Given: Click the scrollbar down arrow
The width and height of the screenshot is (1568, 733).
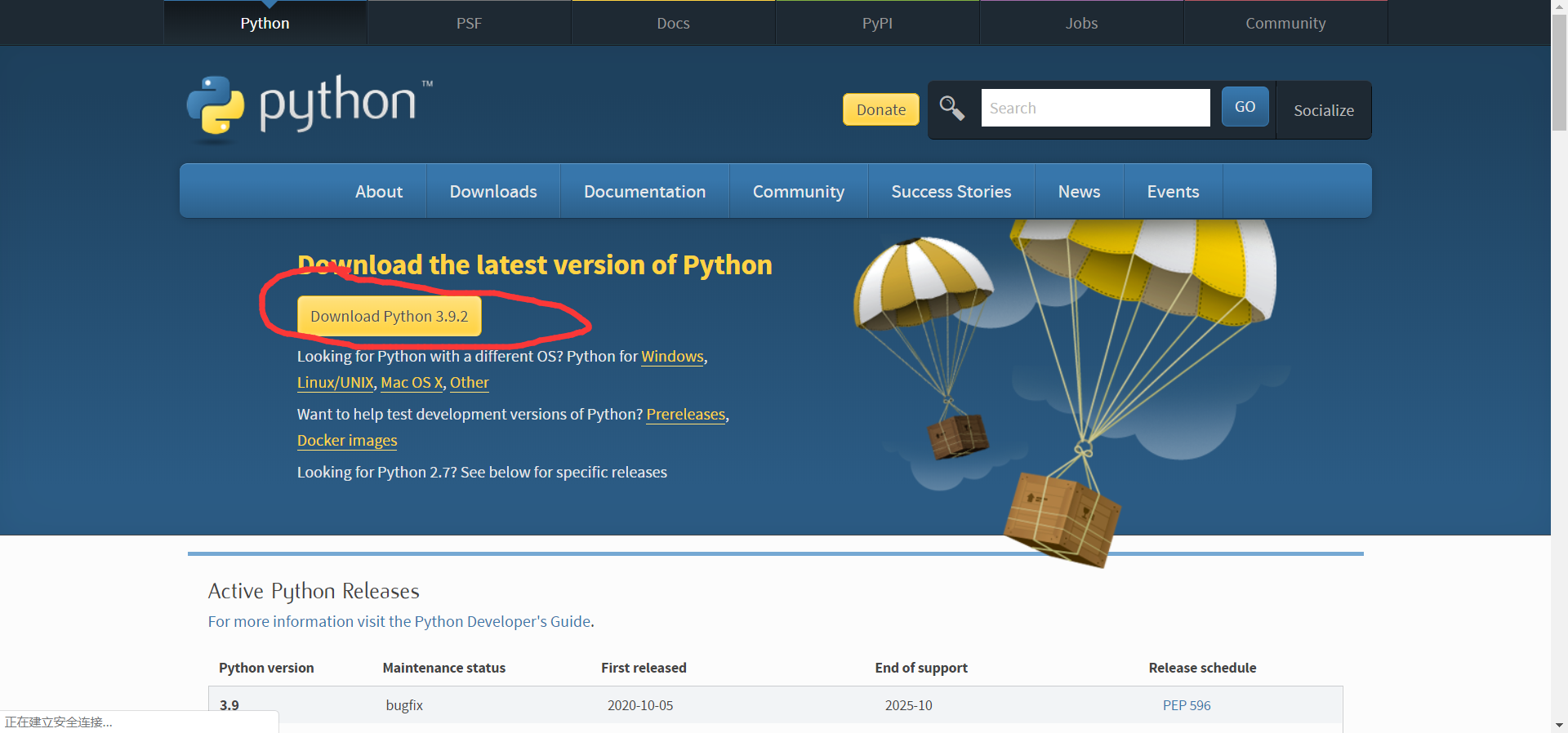Looking at the screenshot, I should [1559, 725].
